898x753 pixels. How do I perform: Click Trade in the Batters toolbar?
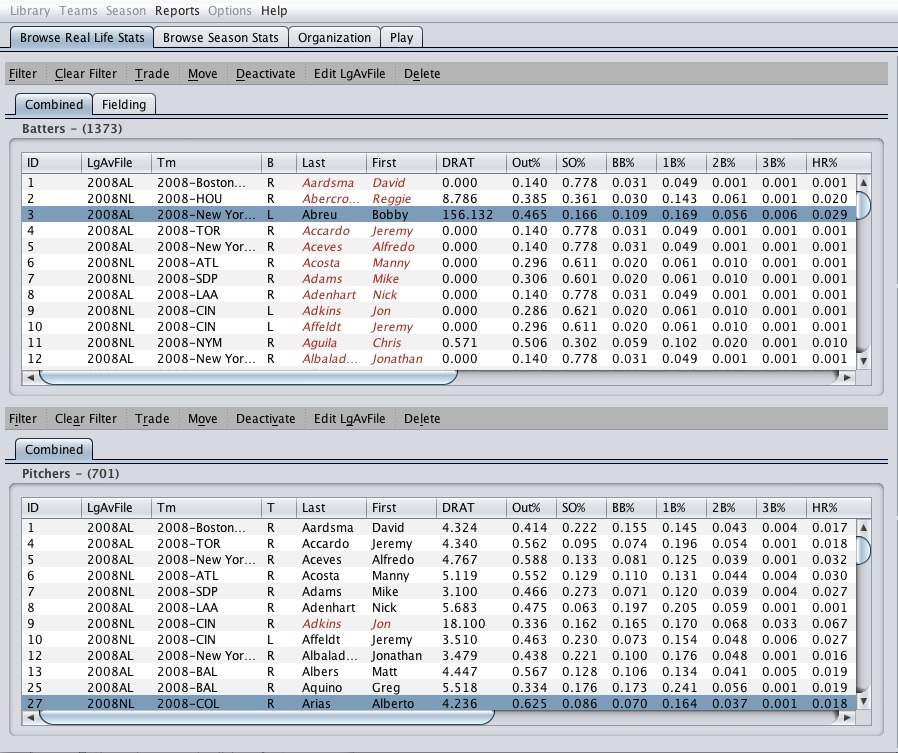152,74
